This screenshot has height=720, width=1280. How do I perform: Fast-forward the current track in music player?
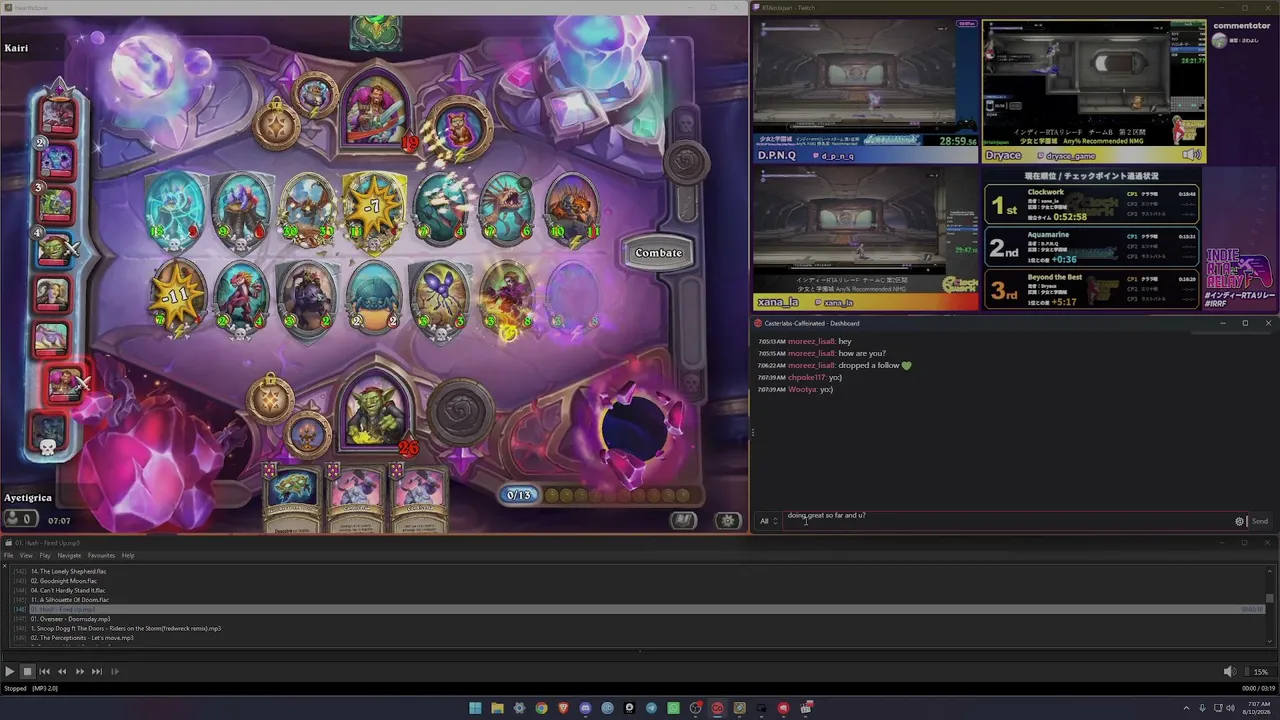[x=80, y=672]
